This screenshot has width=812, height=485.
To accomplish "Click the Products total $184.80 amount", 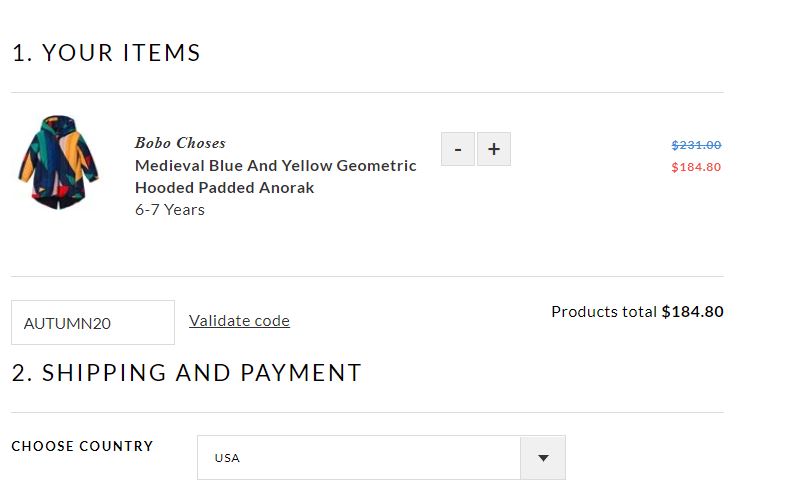I will (692, 312).
